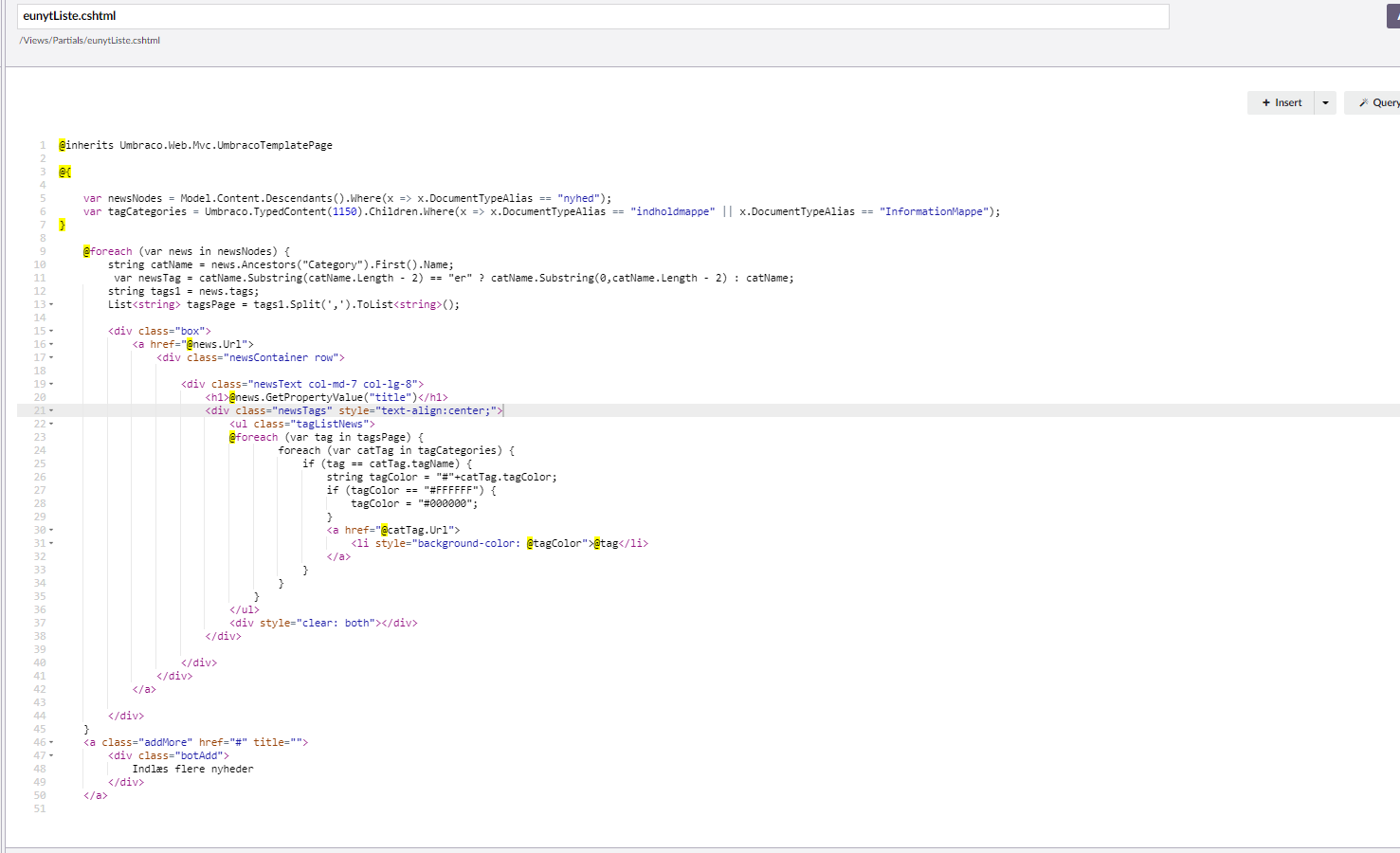Click line number 1 in the gutter
Viewport: 1400px width, 853px height.
[43, 145]
